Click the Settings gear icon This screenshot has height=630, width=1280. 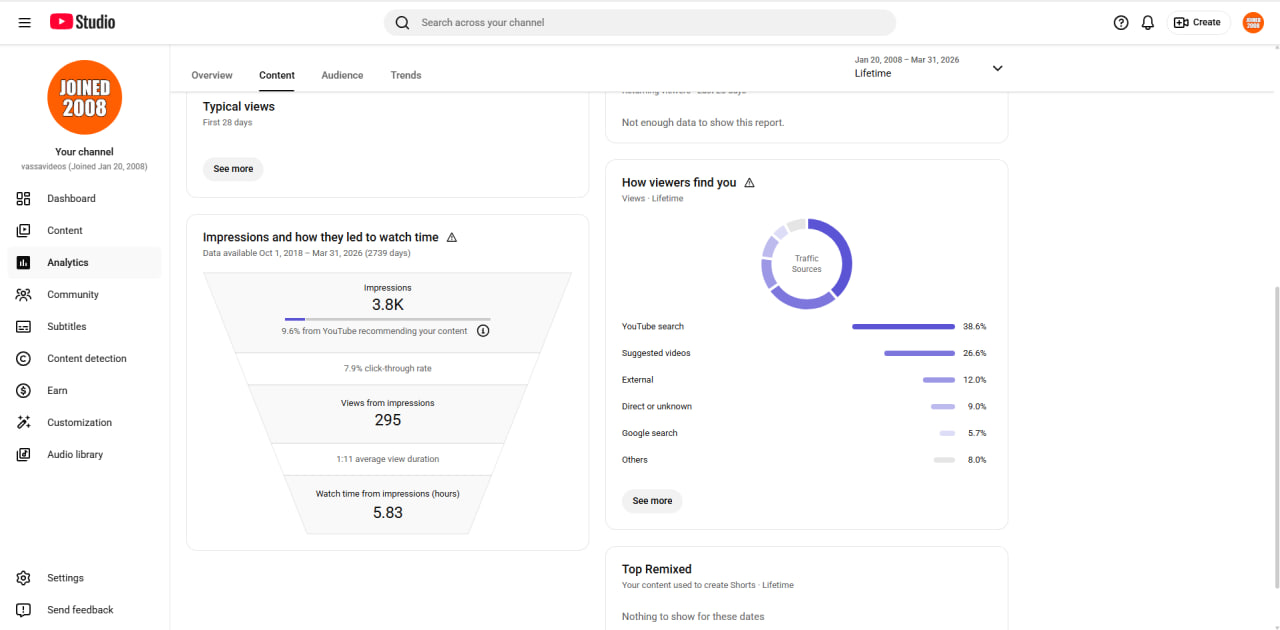tap(24, 578)
